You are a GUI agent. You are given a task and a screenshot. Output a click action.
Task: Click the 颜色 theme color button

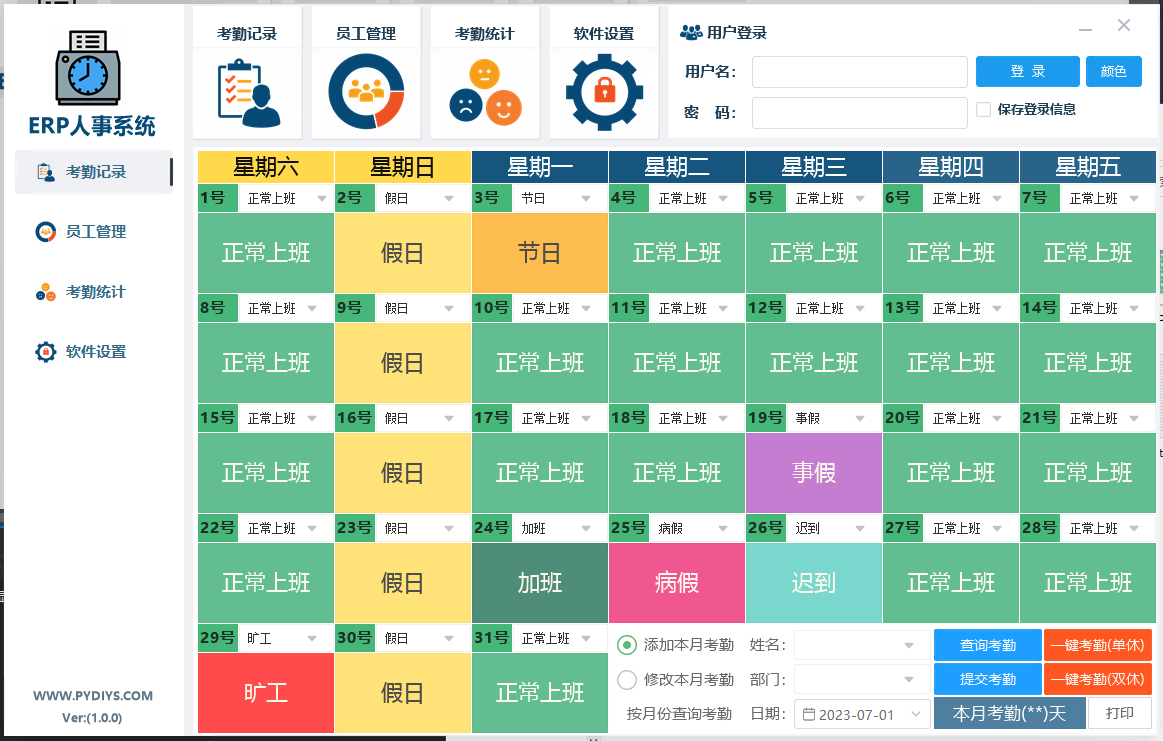click(x=1113, y=72)
